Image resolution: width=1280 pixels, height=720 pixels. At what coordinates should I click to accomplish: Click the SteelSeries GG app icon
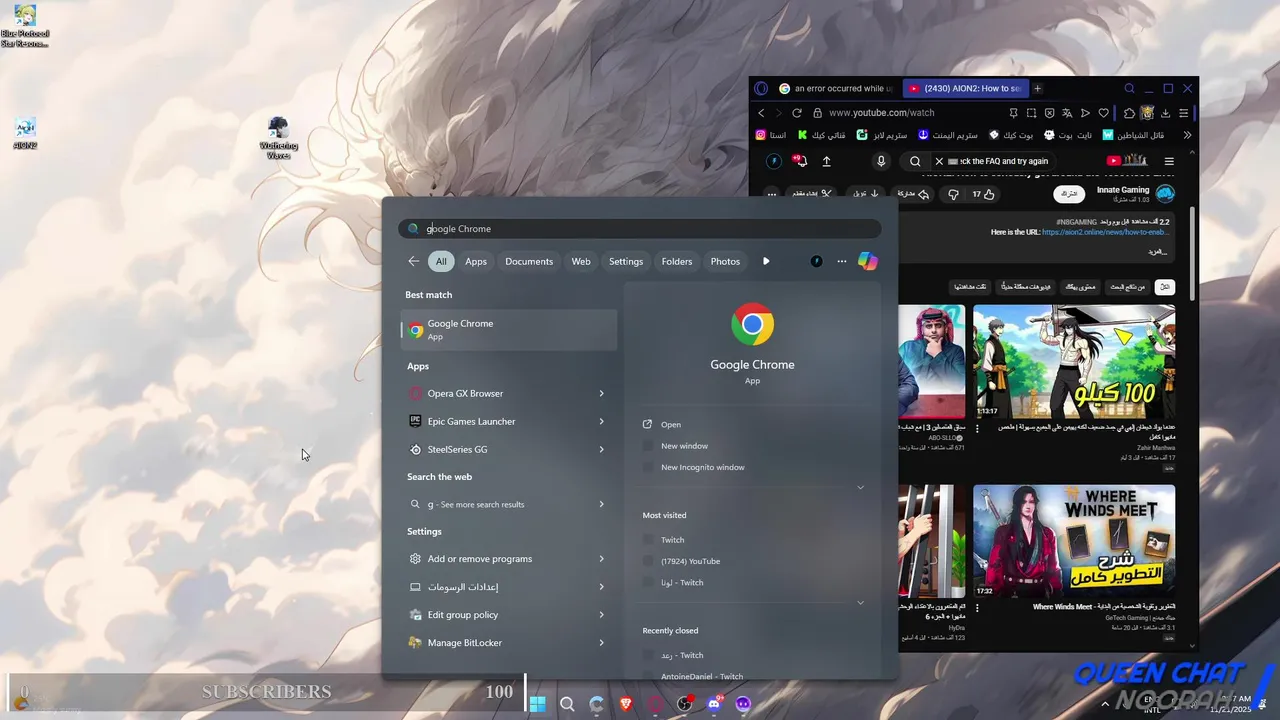pyautogui.click(x=416, y=449)
